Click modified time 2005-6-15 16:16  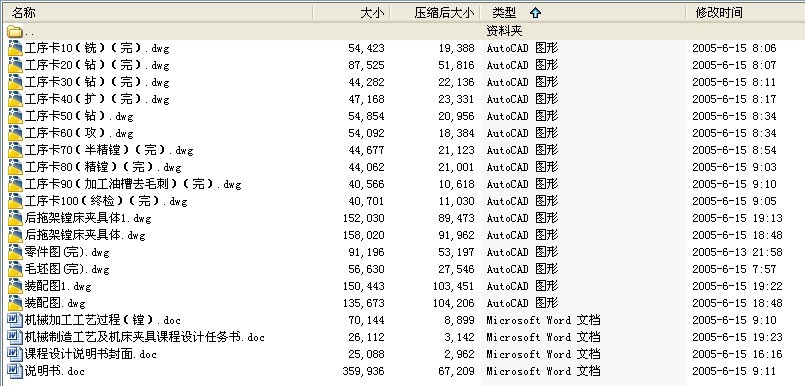(x=737, y=354)
